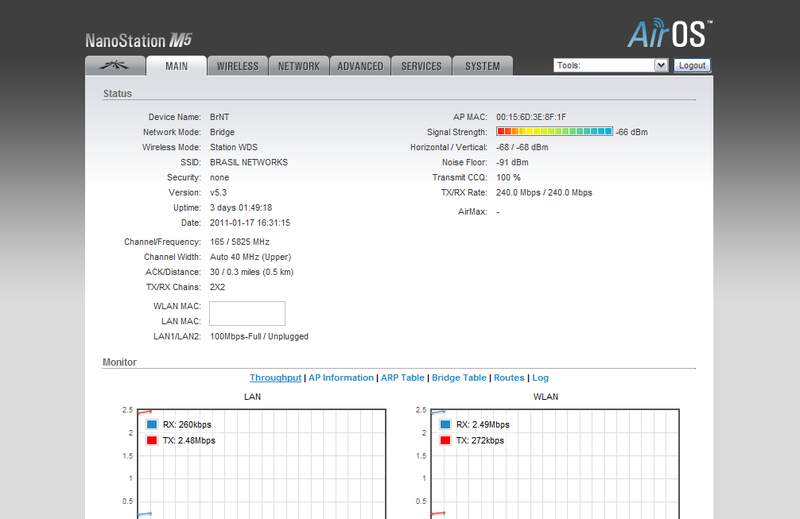Click the blue LAN RX legend swatch
The image size is (800, 519).
[152, 424]
